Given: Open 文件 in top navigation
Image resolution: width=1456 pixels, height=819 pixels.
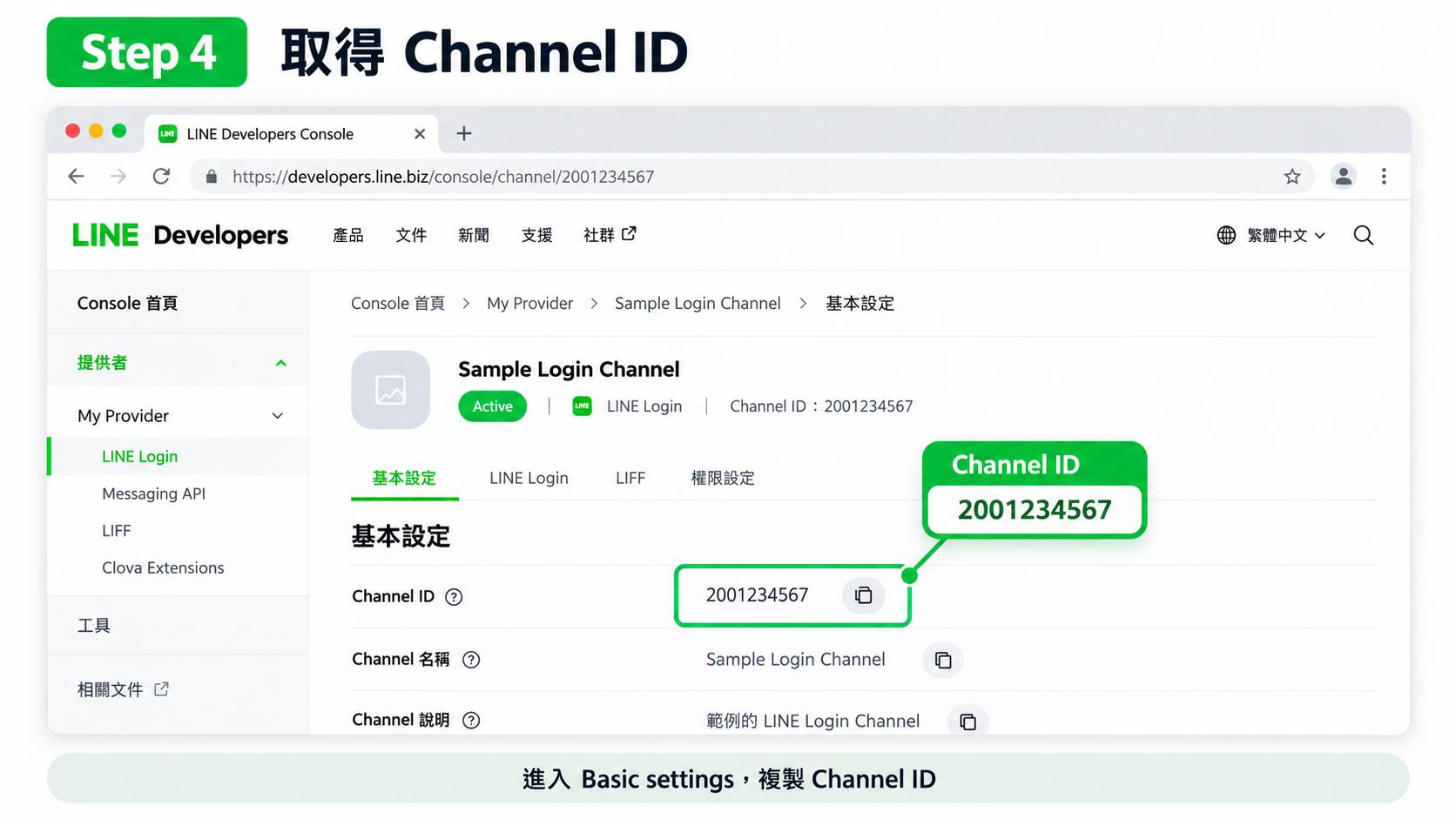Looking at the screenshot, I should [411, 235].
